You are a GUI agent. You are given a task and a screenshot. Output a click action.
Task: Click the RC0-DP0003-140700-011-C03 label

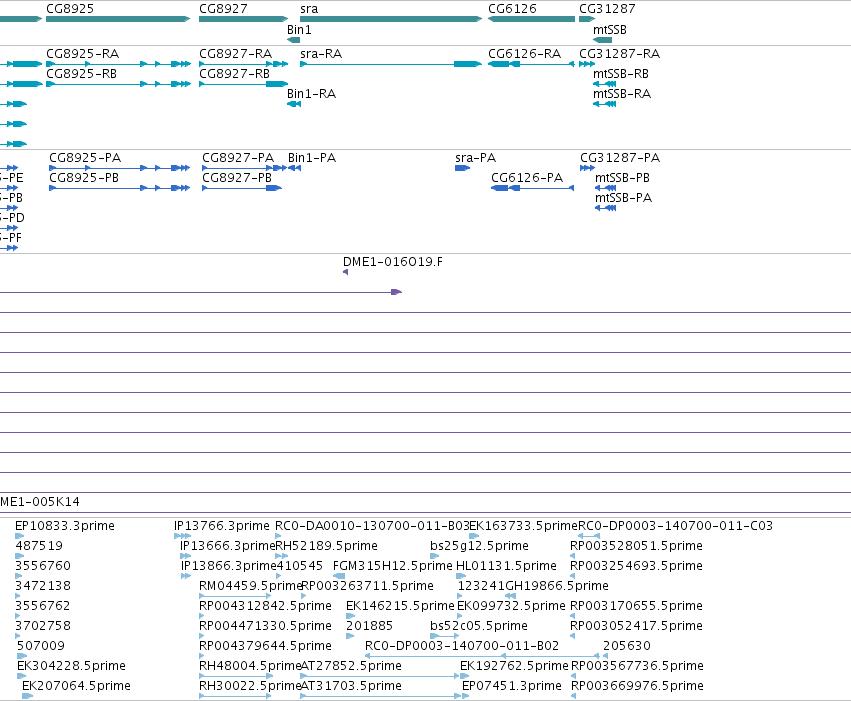click(x=675, y=526)
